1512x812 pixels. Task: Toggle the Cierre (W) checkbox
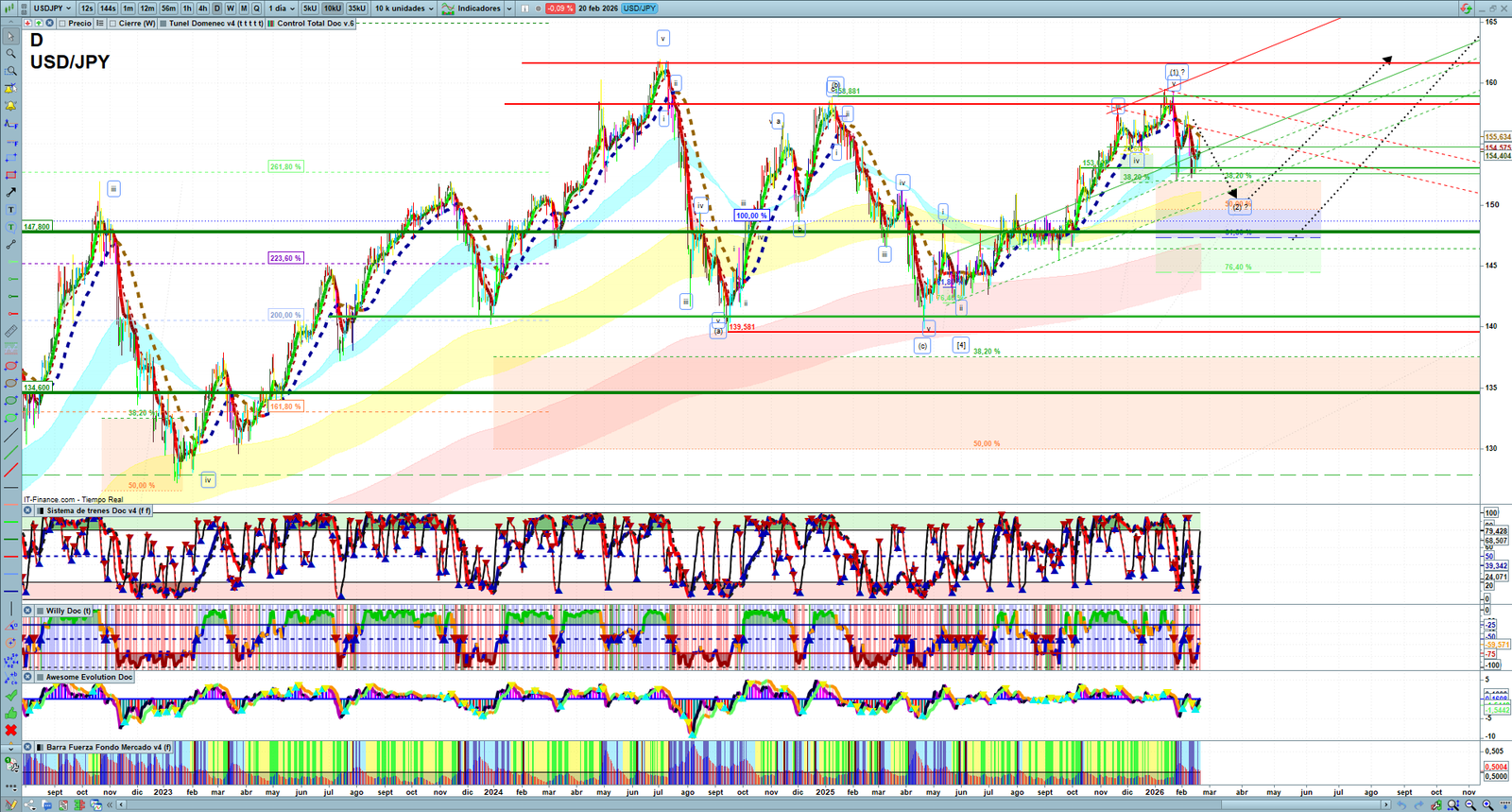113,24
